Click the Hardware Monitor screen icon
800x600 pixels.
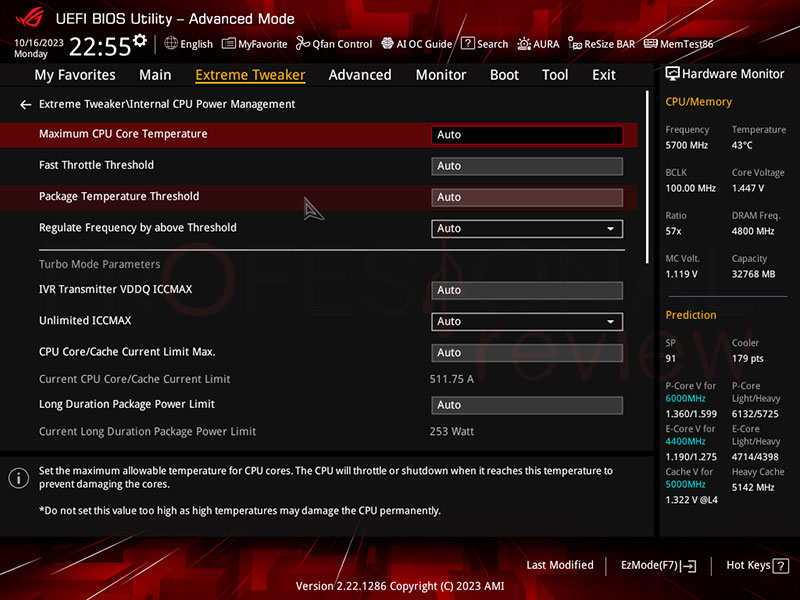[x=672, y=74]
